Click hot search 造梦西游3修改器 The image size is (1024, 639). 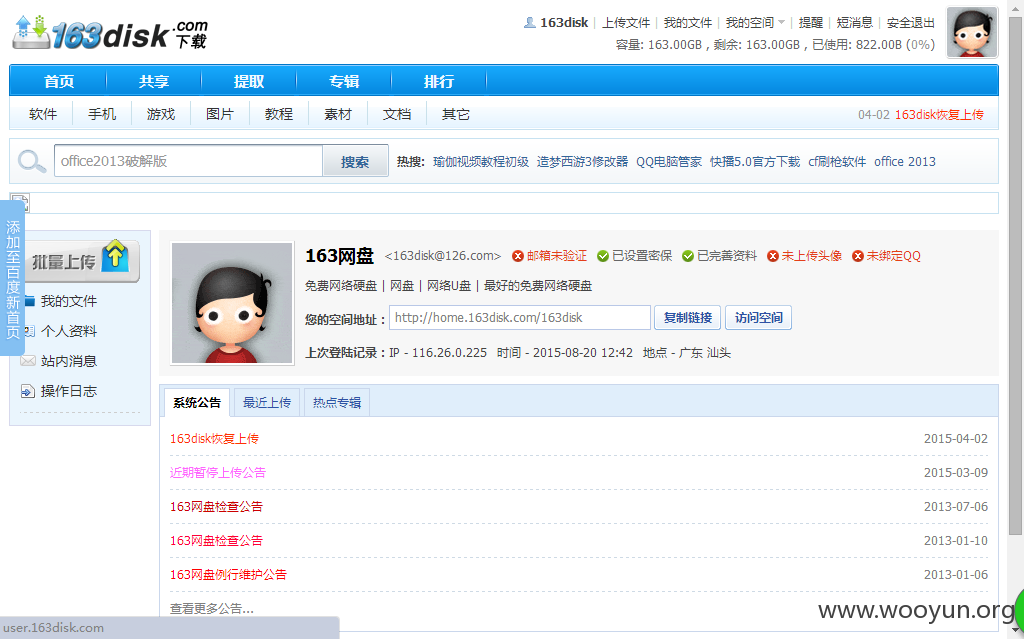pyautogui.click(x=582, y=161)
